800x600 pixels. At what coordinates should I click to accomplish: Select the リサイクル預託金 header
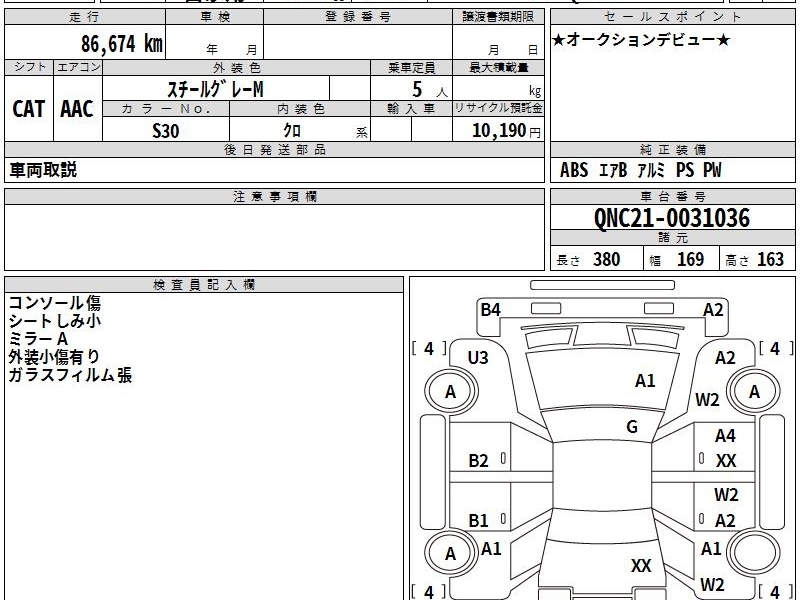498,108
